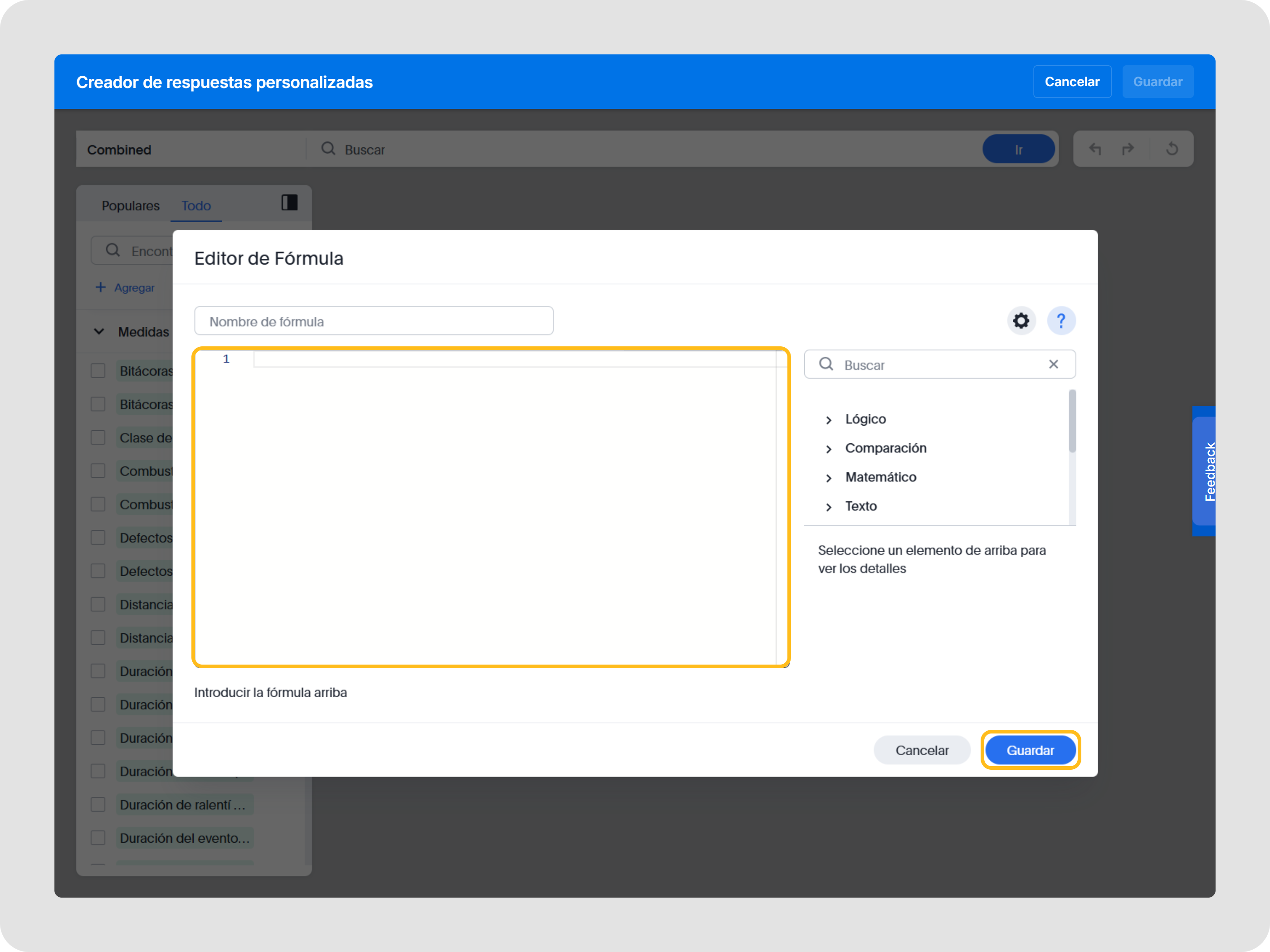Check the Duración del evento checkbox

(x=98, y=838)
